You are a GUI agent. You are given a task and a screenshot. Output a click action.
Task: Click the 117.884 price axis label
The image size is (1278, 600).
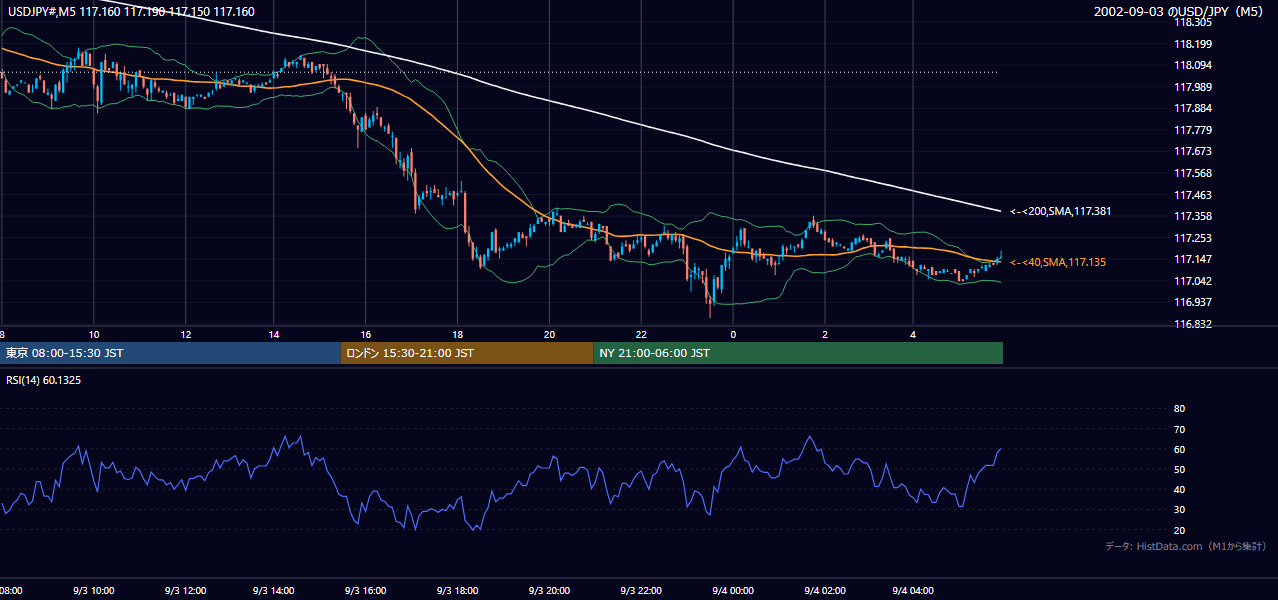click(x=1193, y=108)
